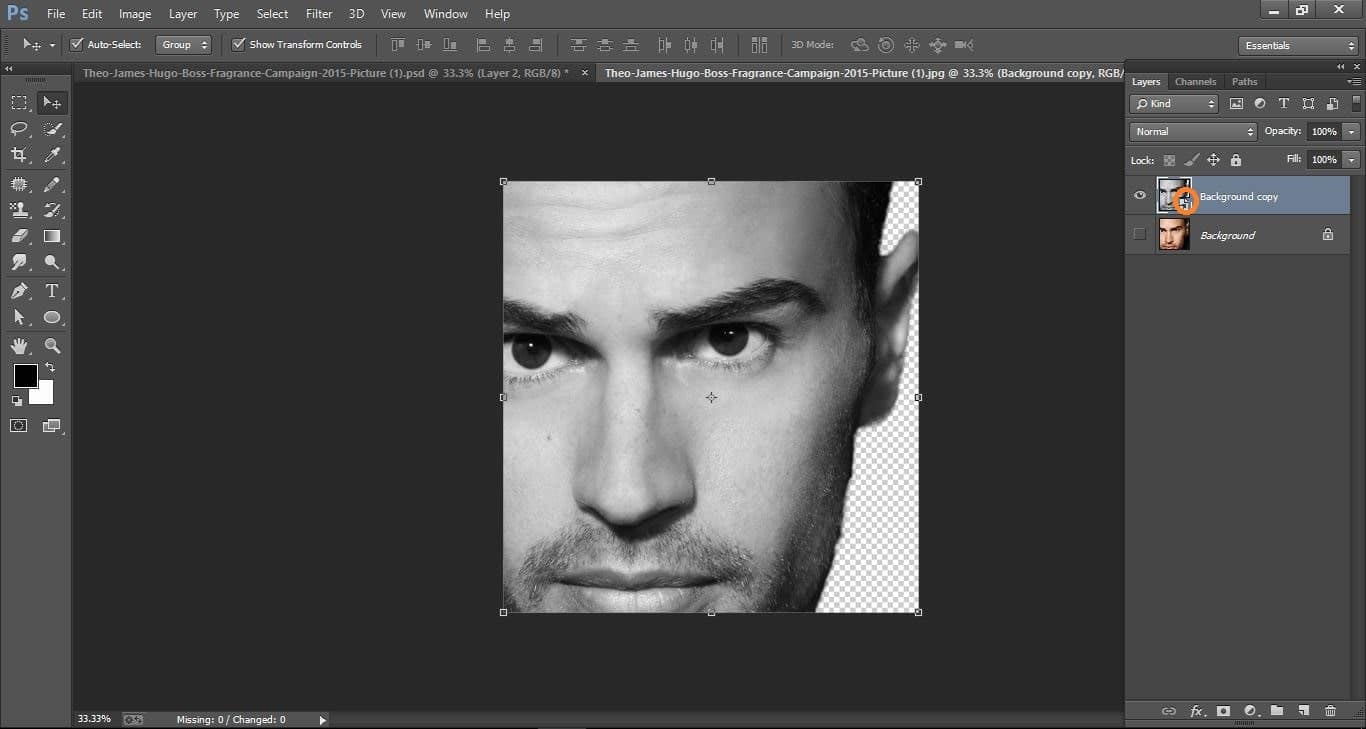
Task: Select the Horizontal Type tool
Action: [x=52, y=290]
